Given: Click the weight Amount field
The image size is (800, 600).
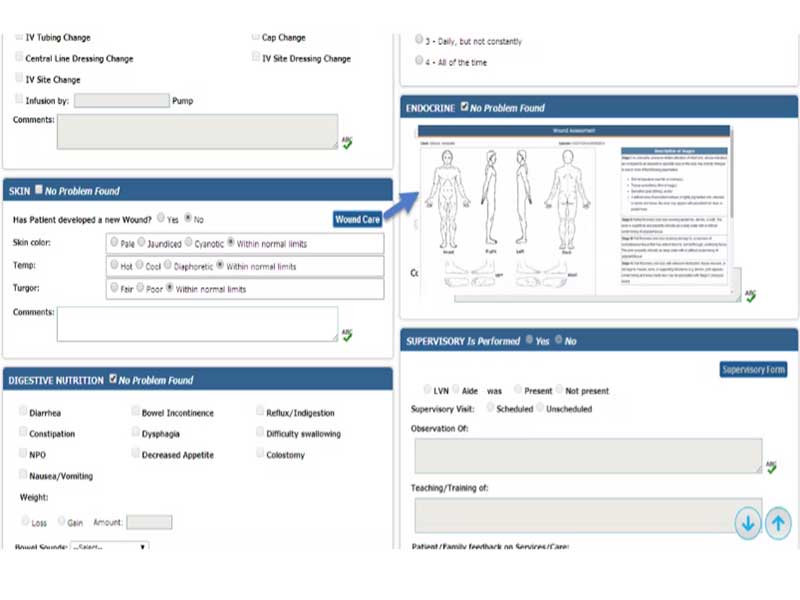Looking at the screenshot, I should tap(149, 522).
